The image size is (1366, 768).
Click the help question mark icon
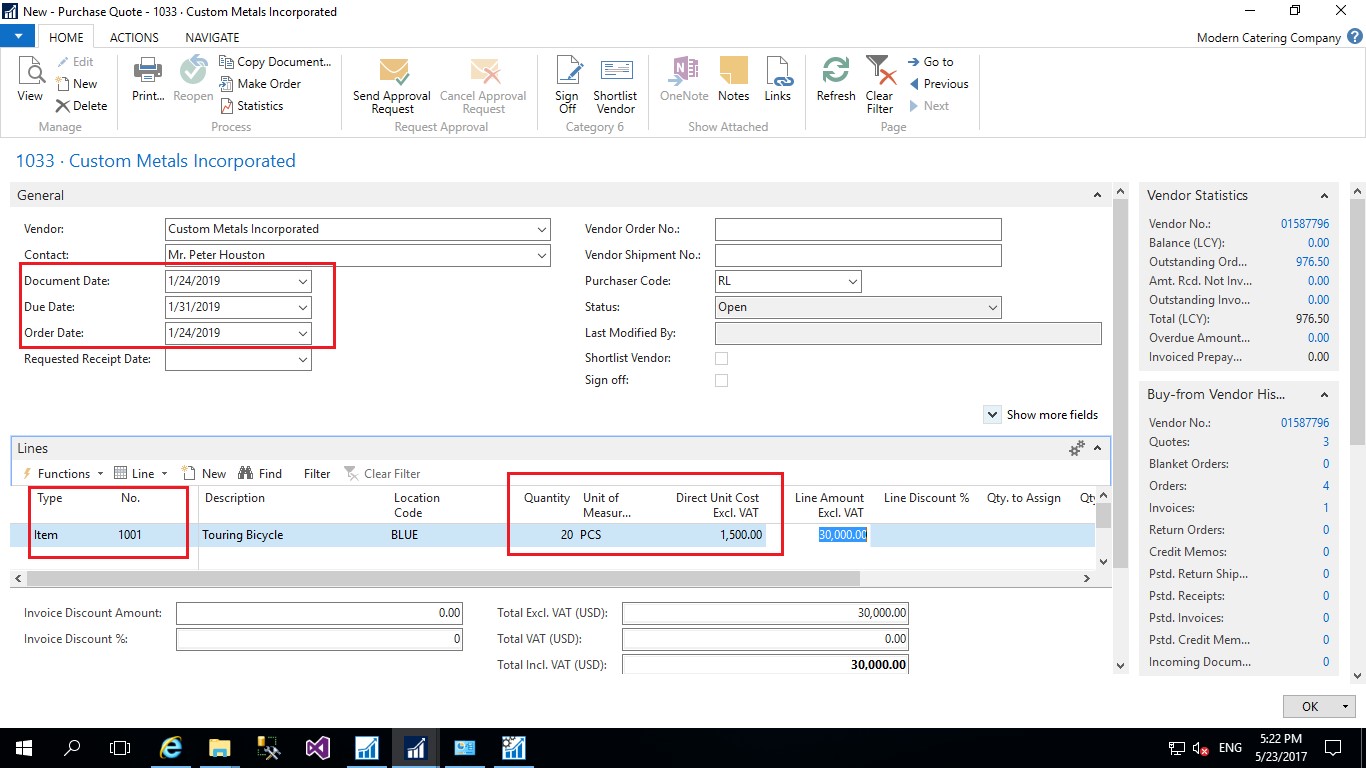pos(1354,37)
